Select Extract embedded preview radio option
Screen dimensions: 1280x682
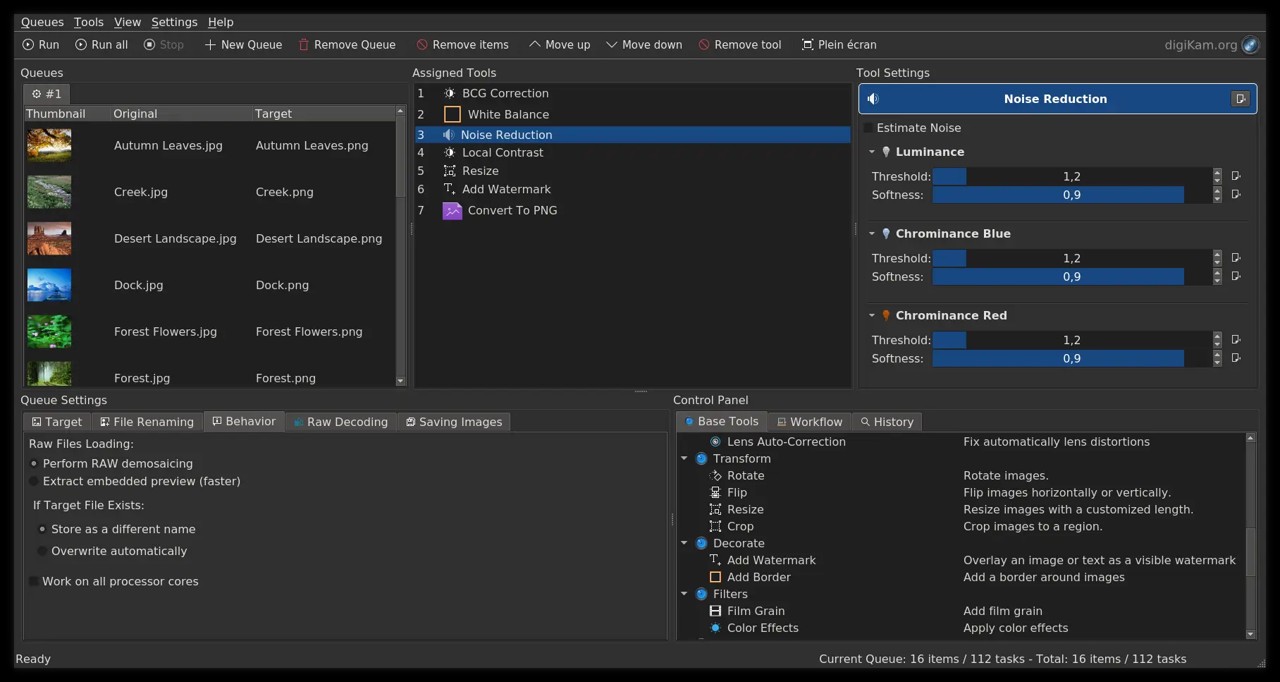34,481
